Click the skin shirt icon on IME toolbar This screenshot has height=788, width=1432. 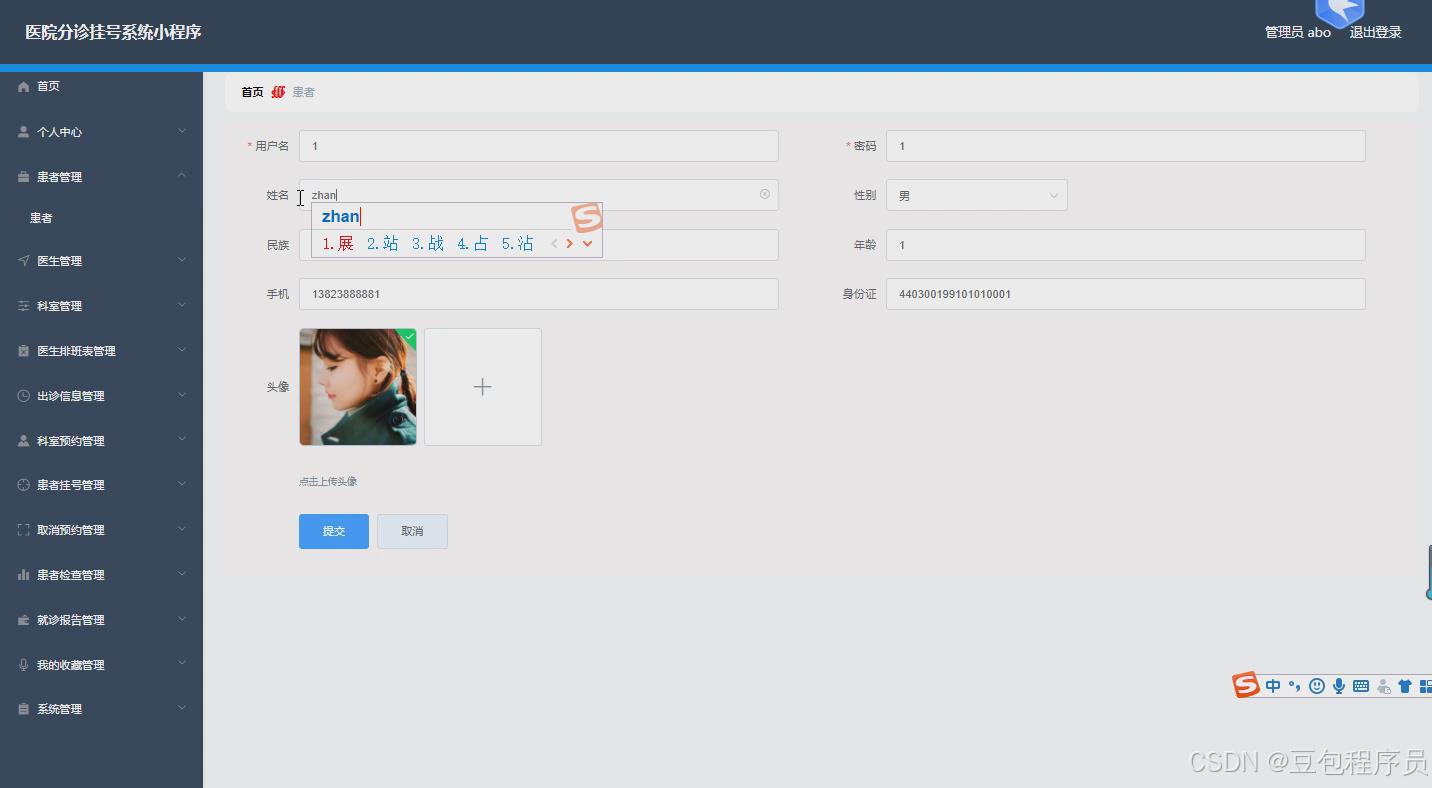pyautogui.click(x=1405, y=686)
